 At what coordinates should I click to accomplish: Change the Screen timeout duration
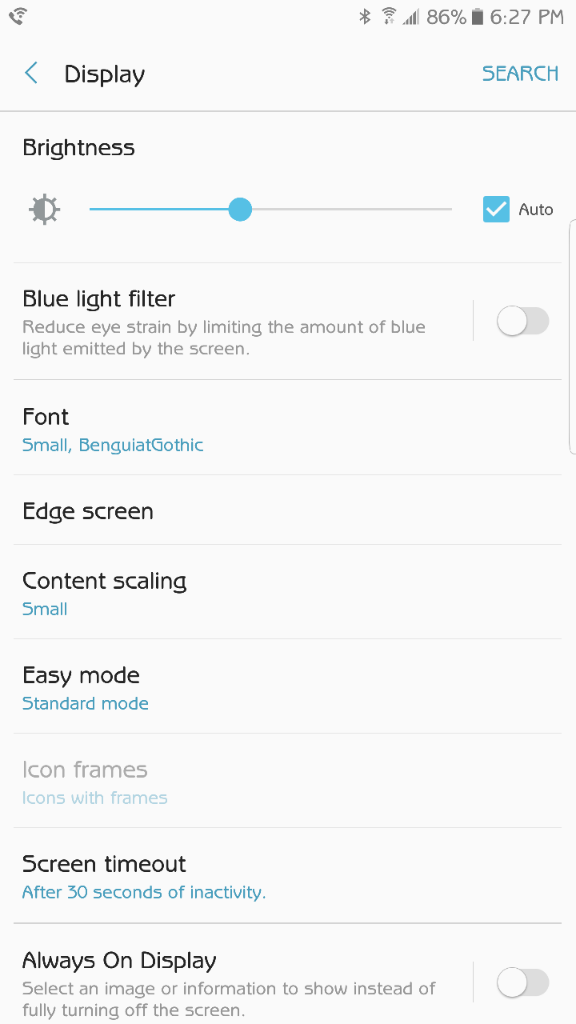[287, 876]
